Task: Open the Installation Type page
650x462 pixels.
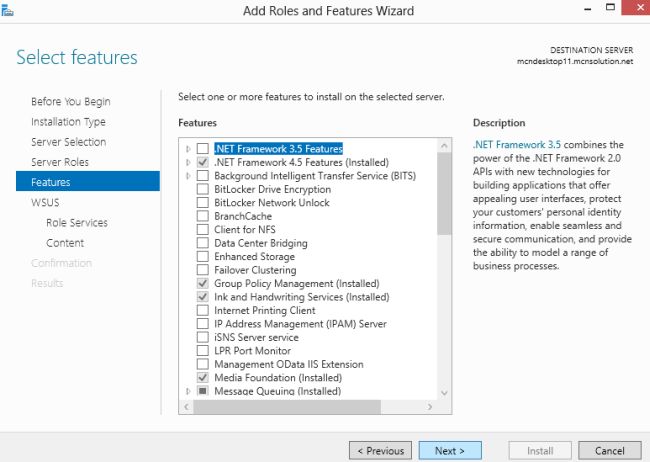Action: click(68, 122)
